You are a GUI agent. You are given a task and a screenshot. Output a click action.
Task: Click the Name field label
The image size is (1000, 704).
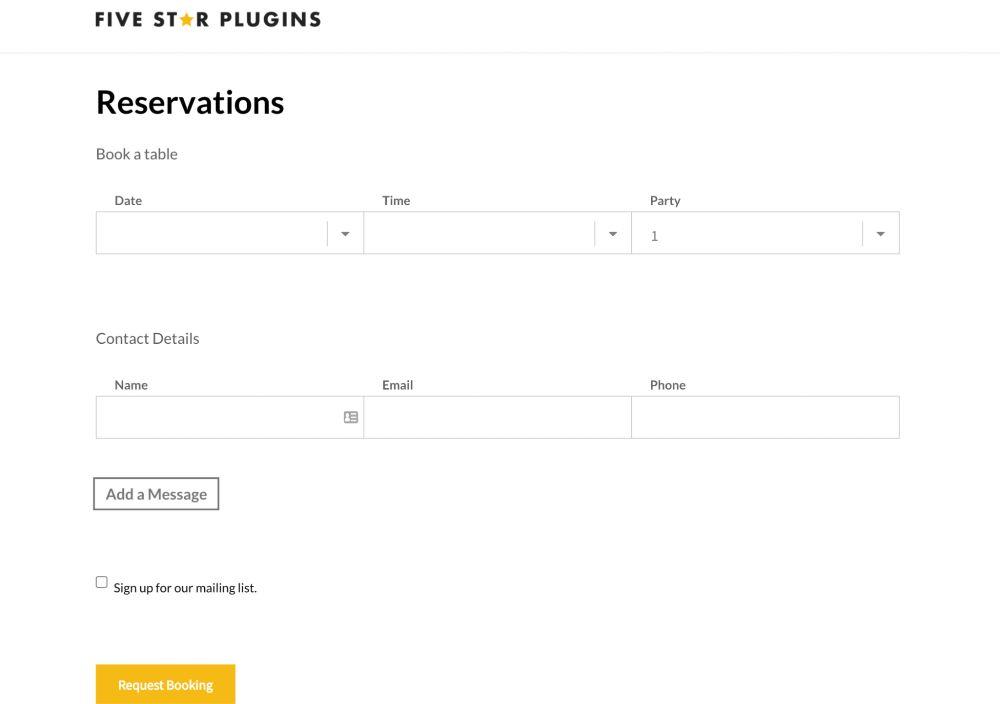tap(131, 385)
